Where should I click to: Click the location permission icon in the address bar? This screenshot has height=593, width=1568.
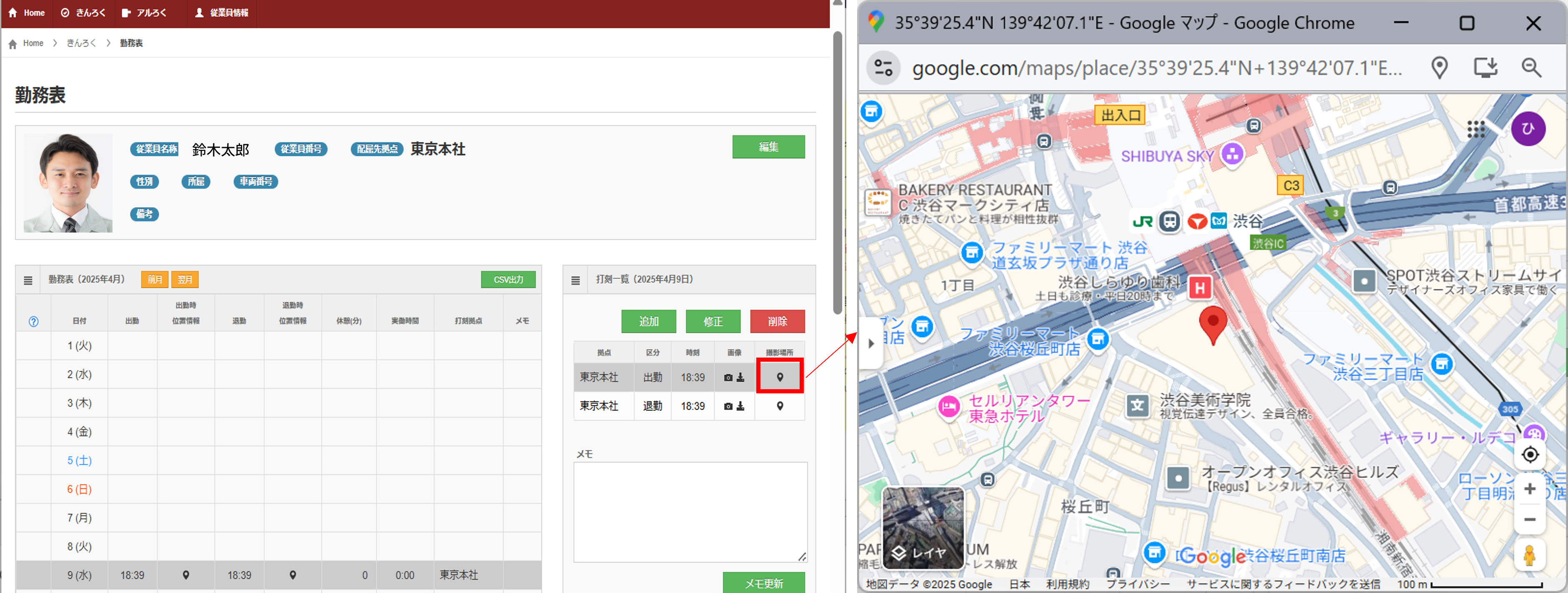1439,68
